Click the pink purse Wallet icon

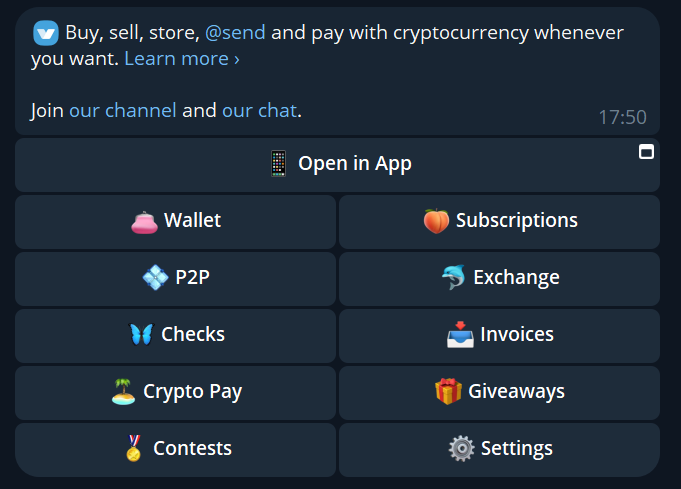(145, 222)
